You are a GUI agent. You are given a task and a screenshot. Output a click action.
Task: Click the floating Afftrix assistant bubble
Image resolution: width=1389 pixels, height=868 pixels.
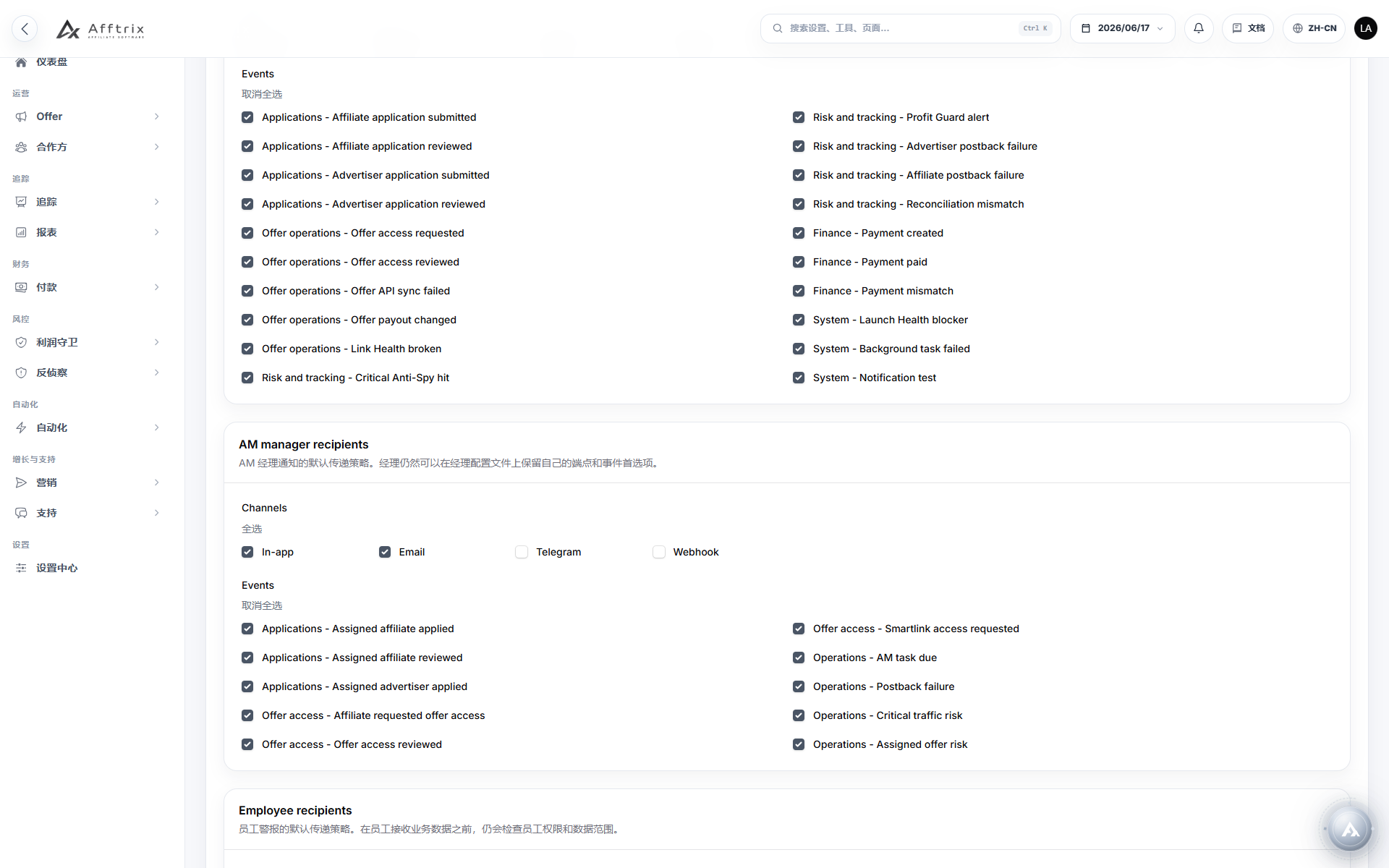(x=1350, y=829)
